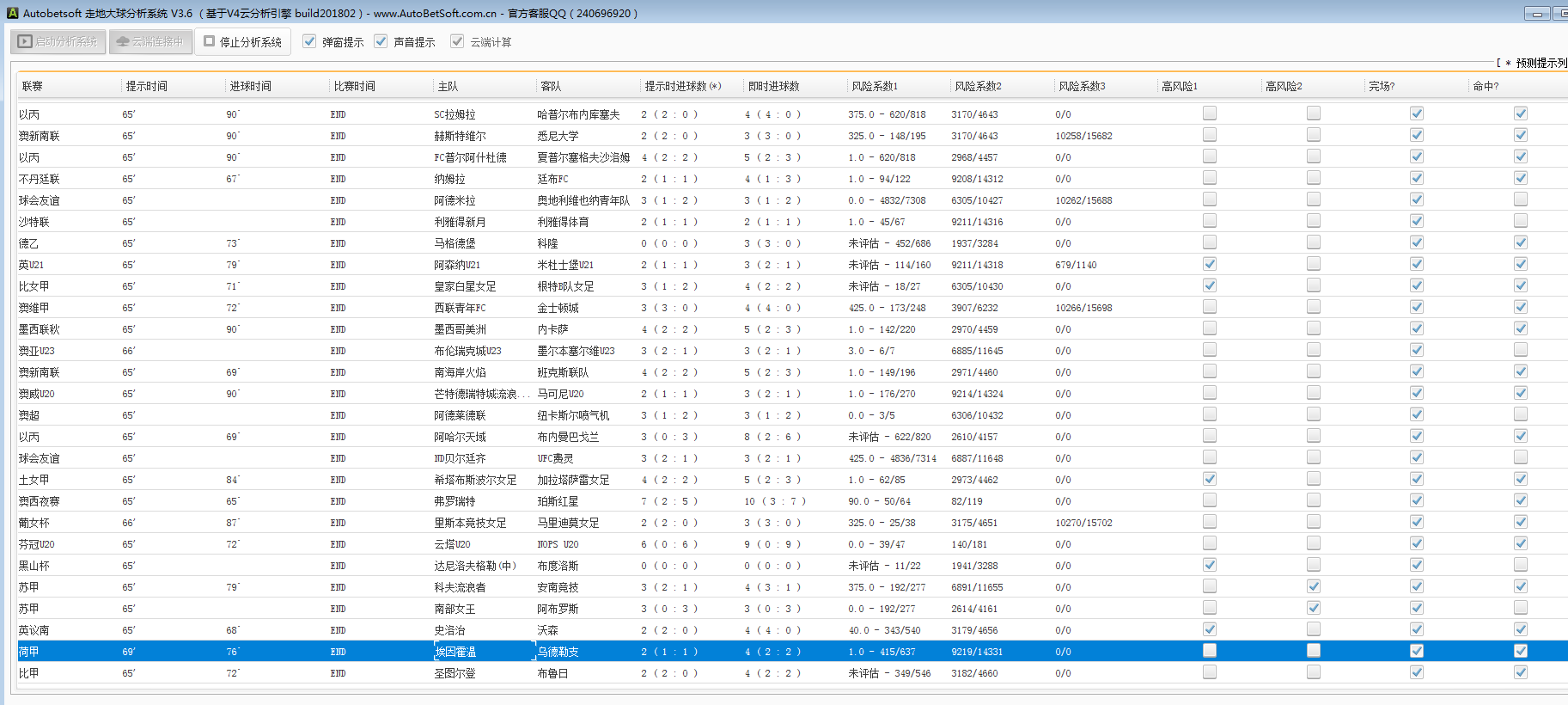Sort by the 联赛 column header
Screen dimensions: 1568x705
pyautogui.click(x=33, y=86)
